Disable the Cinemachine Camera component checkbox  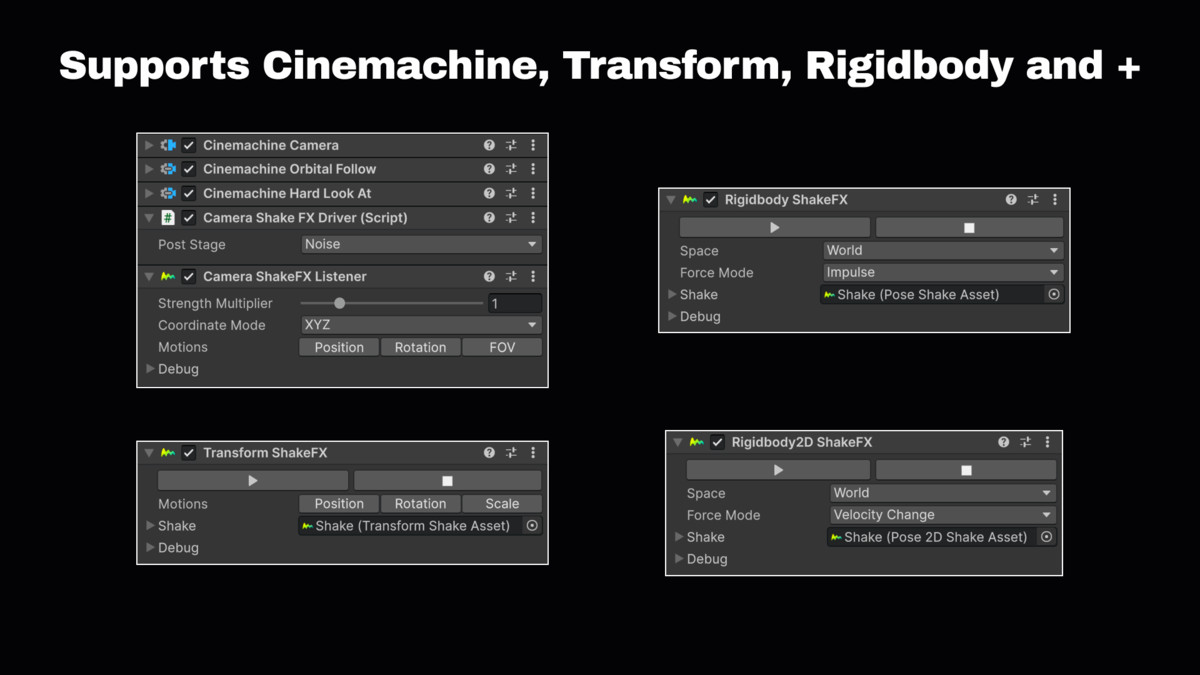tap(189, 145)
